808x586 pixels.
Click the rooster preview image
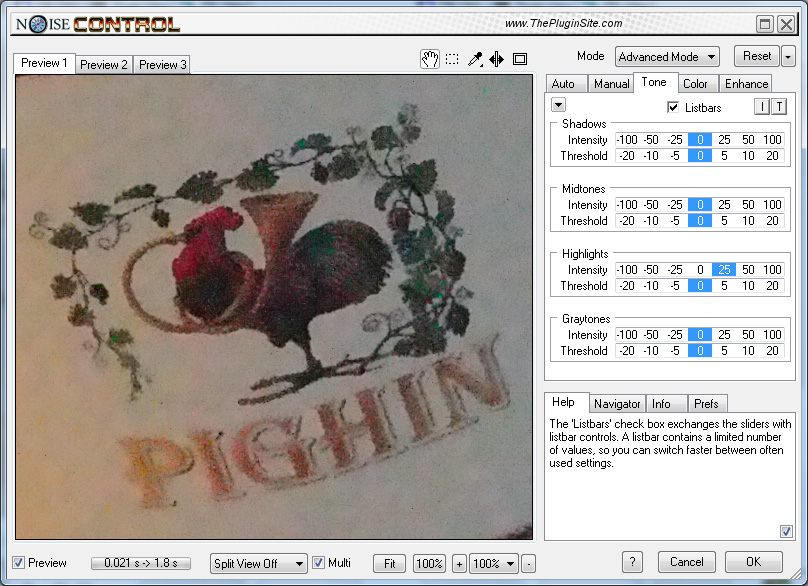click(274, 307)
